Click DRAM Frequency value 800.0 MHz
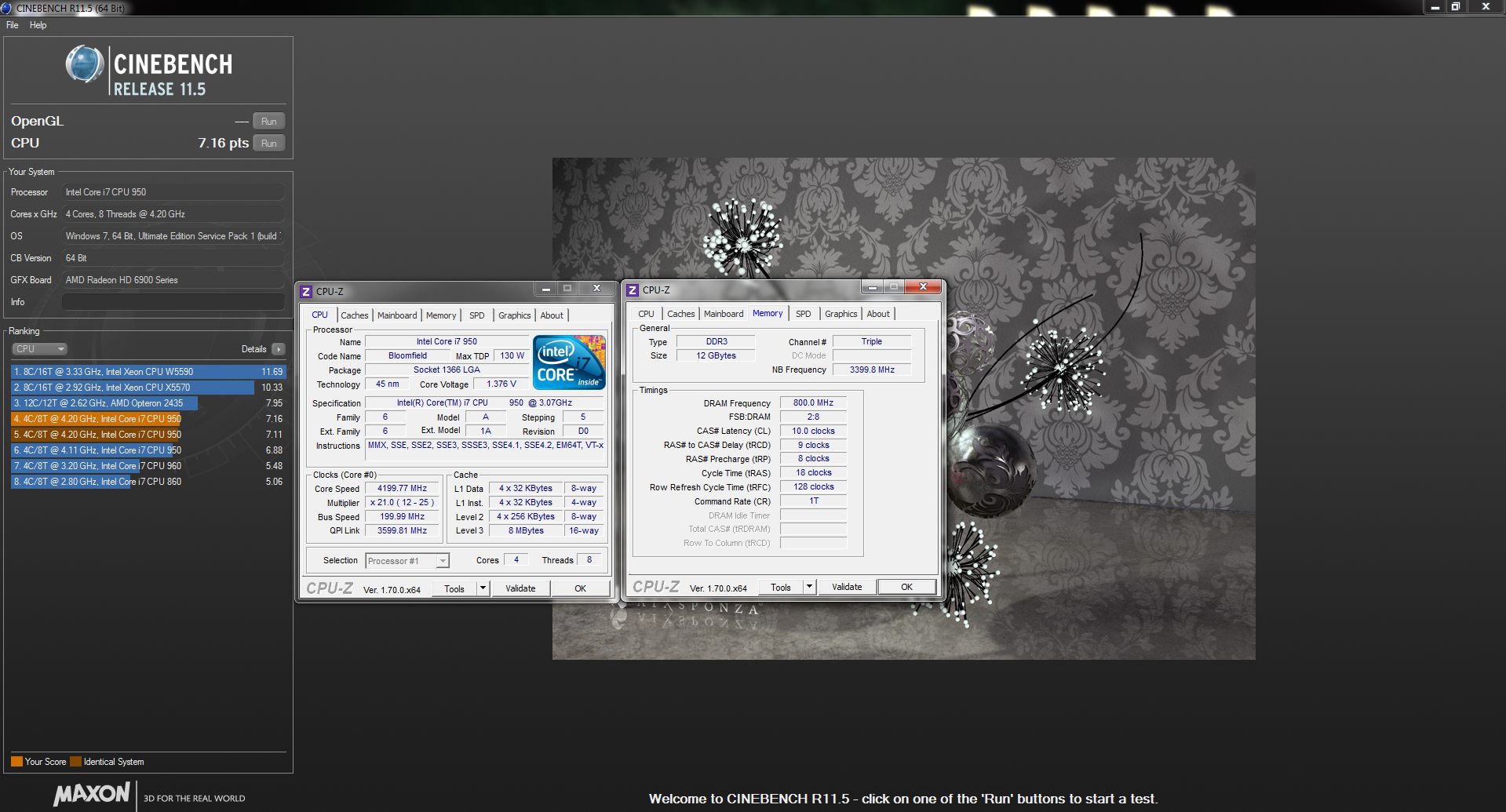Screen dimensions: 1506x812 tap(813, 403)
